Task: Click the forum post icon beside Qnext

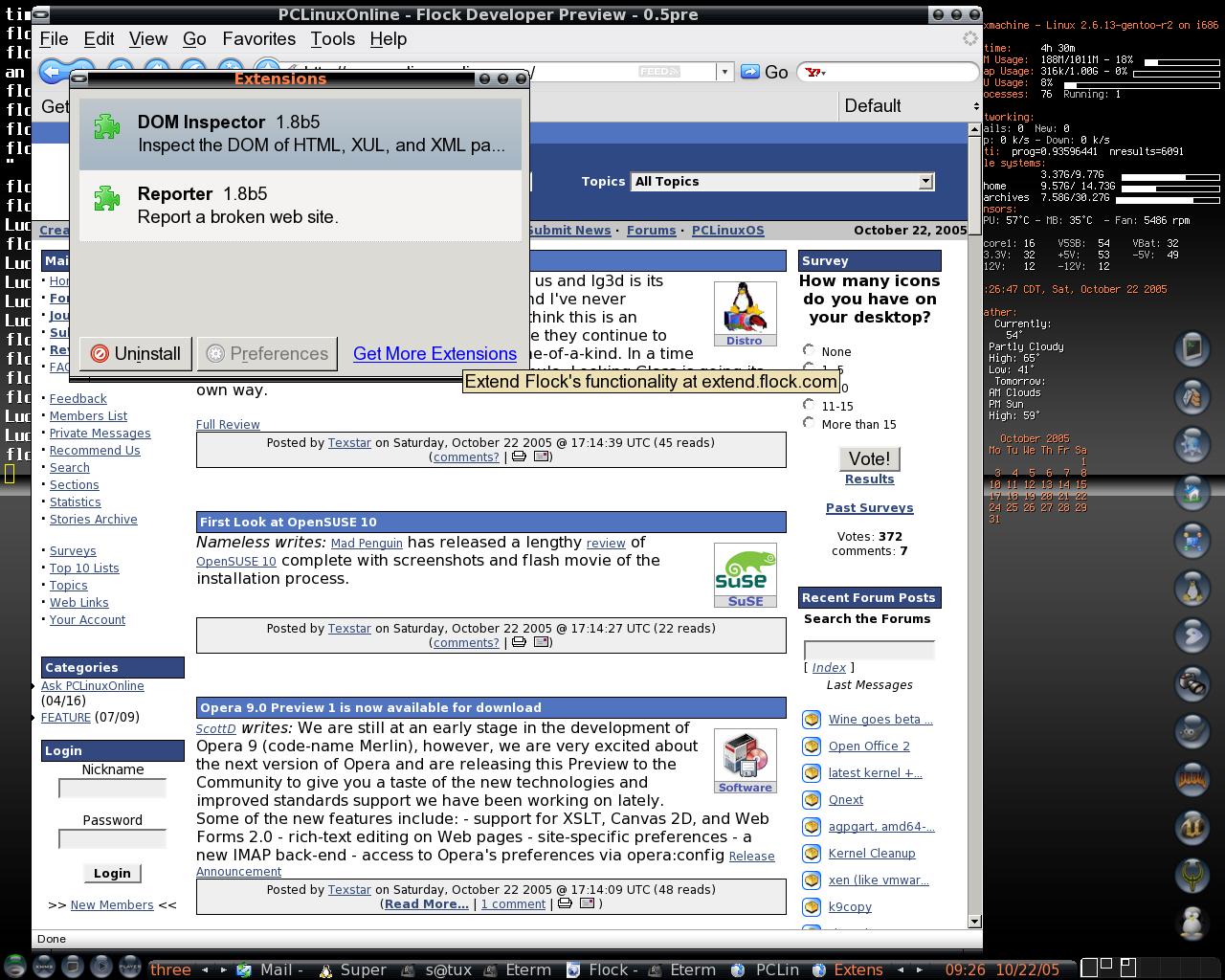Action: [x=812, y=800]
